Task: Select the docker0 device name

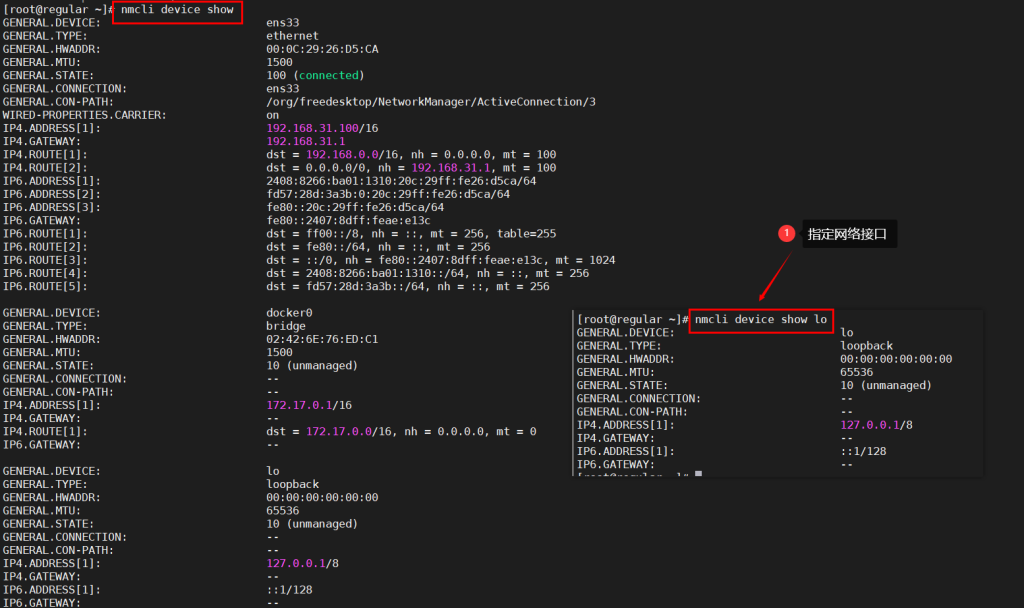Action: [x=289, y=312]
